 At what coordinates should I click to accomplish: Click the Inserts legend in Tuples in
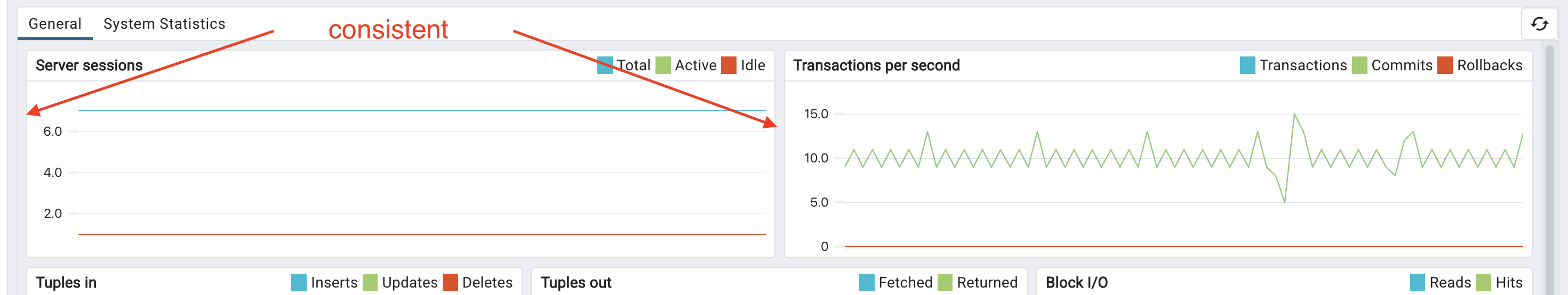(324, 282)
